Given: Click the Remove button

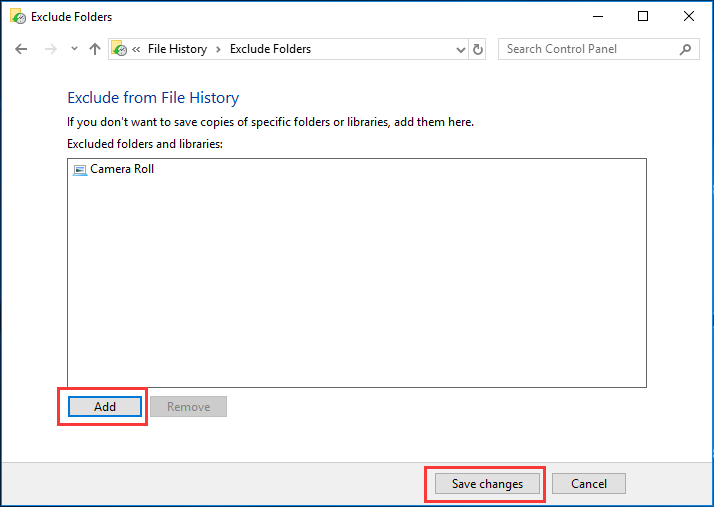Looking at the screenshot, I should tap(188, 407).
